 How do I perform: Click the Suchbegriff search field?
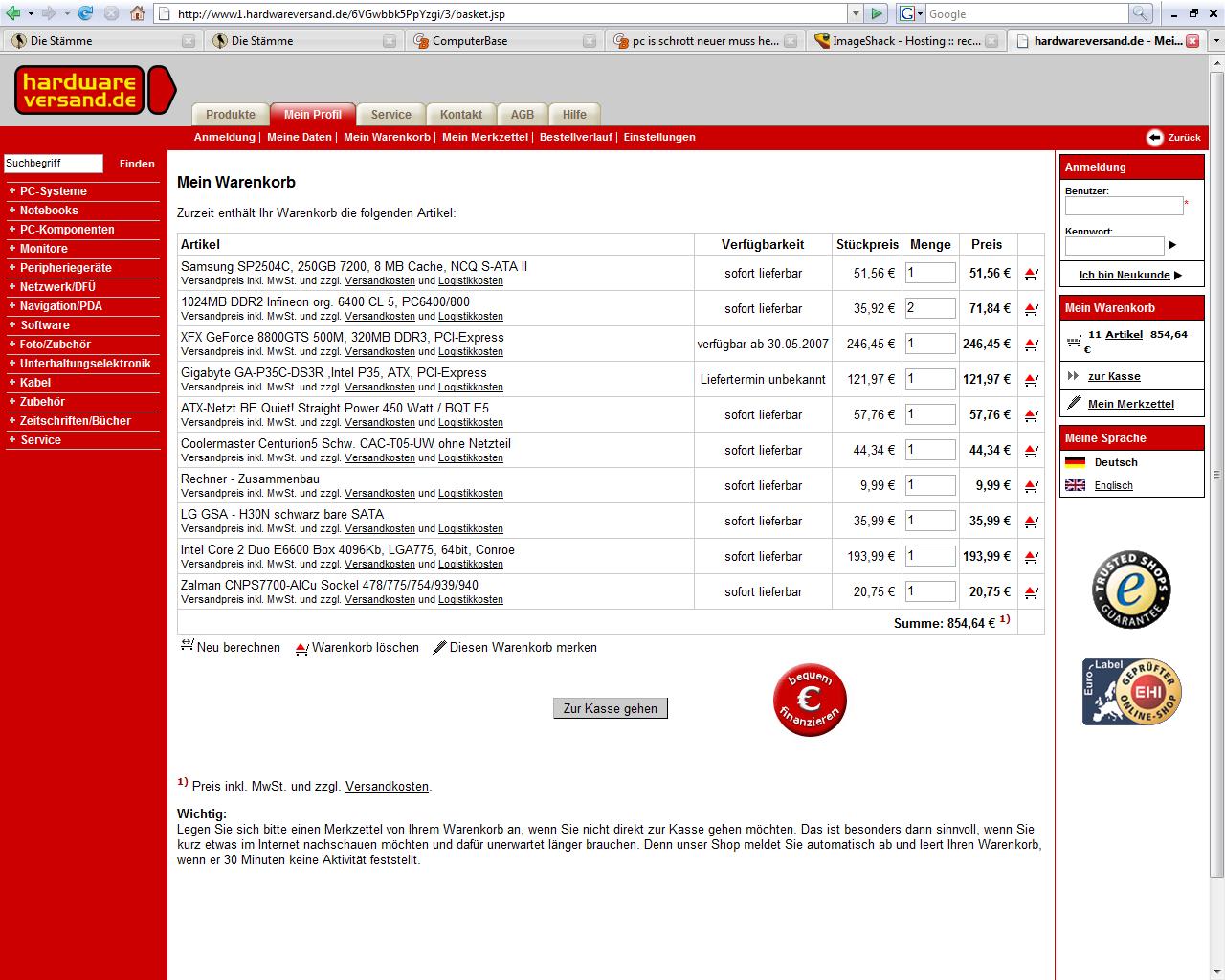tap(54, 164)
